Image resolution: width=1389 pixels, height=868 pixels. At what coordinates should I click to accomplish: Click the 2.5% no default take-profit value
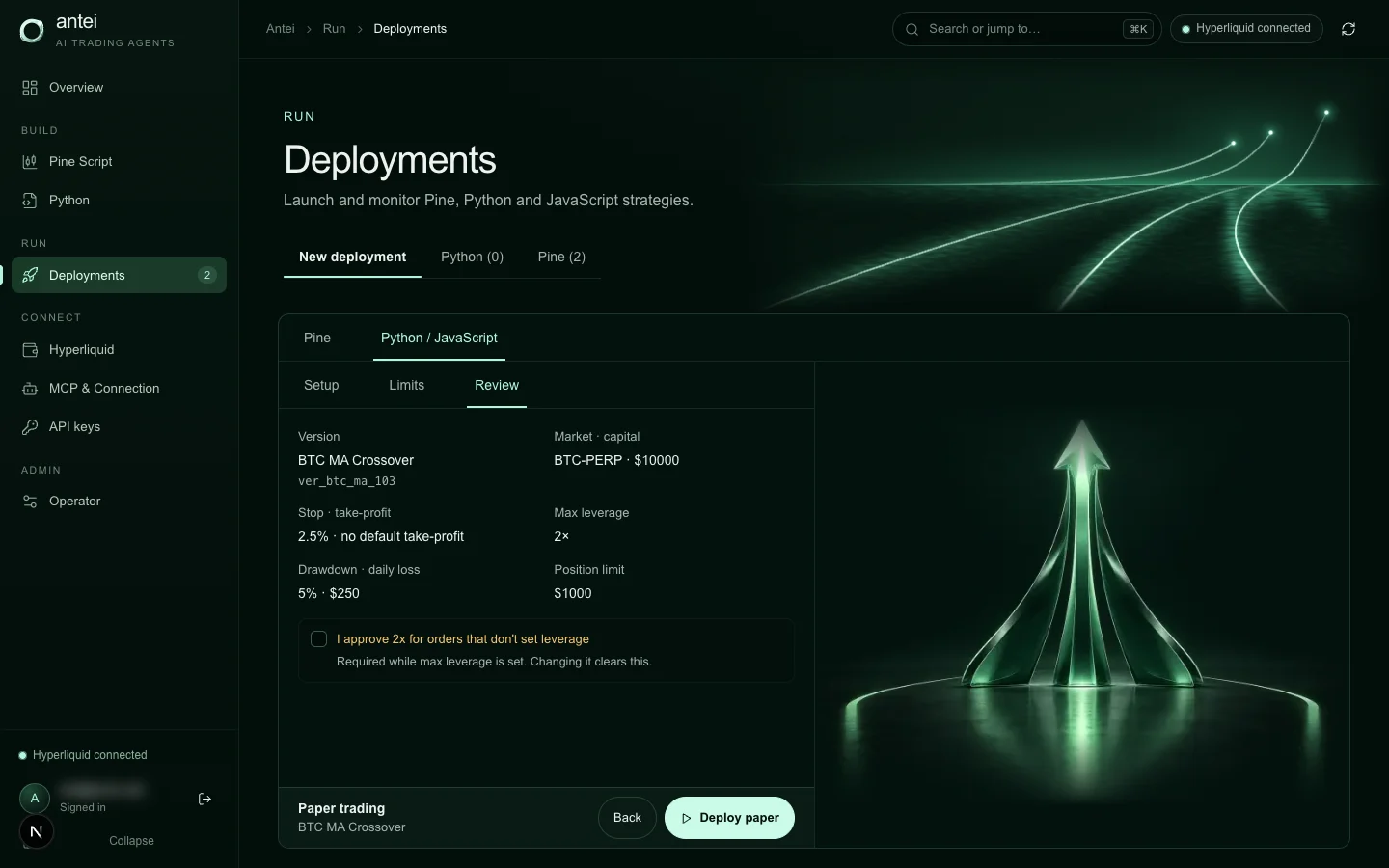click(381, 537)
